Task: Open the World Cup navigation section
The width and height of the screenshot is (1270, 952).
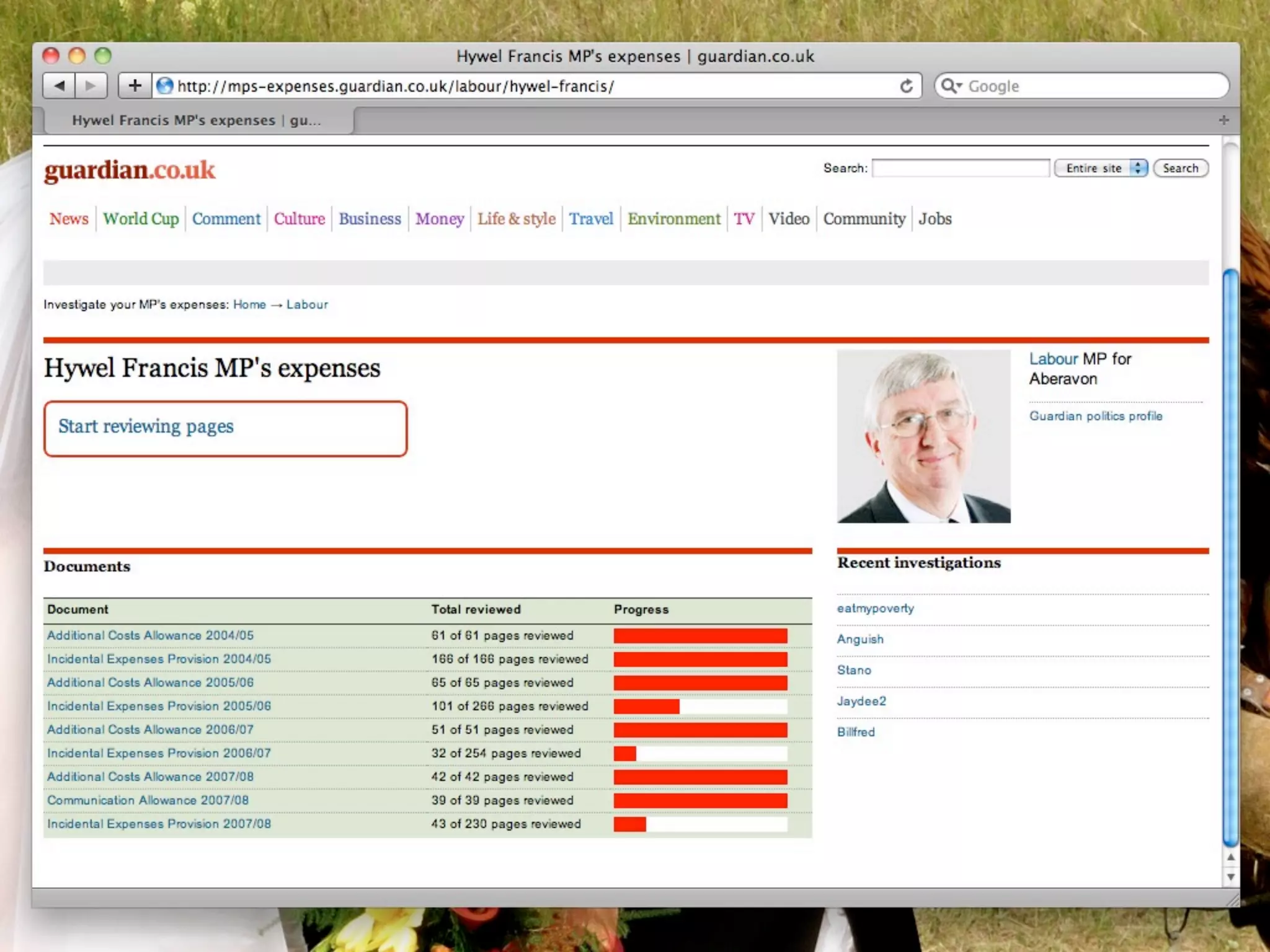Action: pyautogui.click(x=141, y=219)
